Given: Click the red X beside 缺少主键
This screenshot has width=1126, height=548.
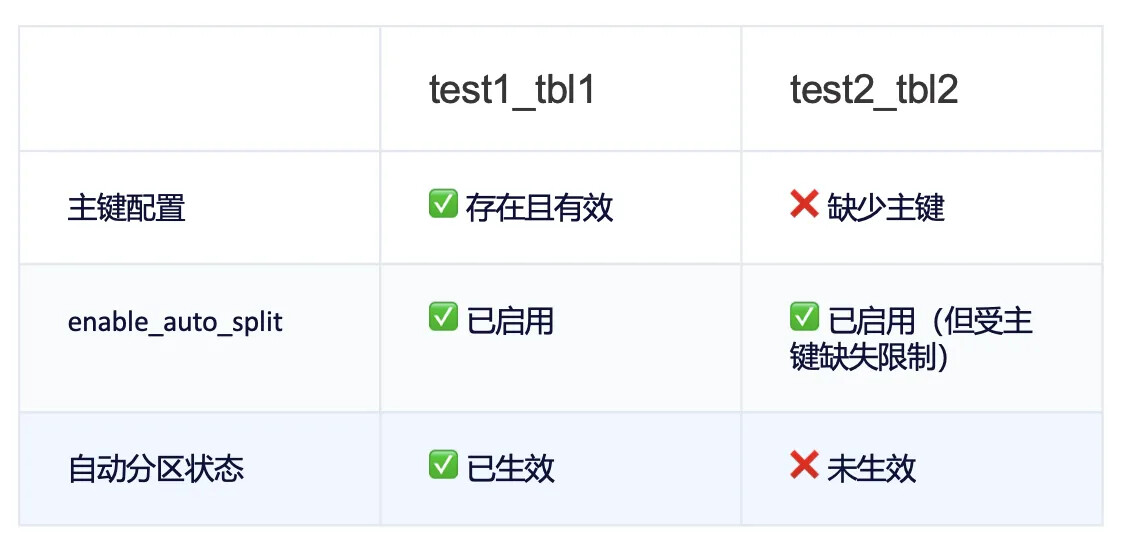Looking at the screenshot, I should point(804,206).
